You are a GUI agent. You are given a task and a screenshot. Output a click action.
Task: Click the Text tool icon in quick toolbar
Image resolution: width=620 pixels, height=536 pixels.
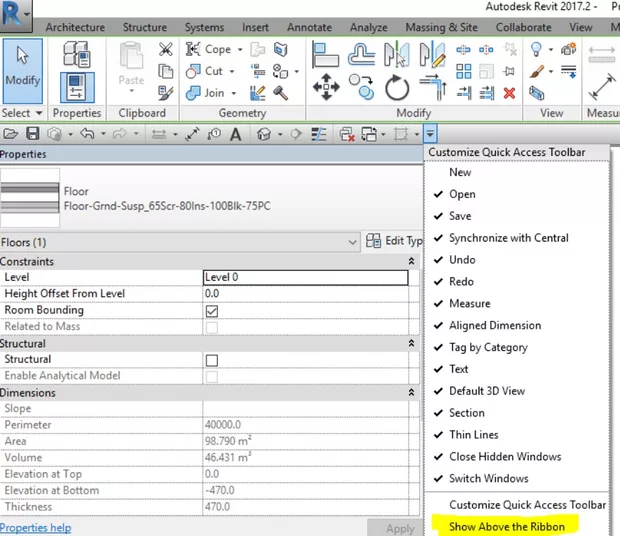pyautogui.click(x=235, y=133)
